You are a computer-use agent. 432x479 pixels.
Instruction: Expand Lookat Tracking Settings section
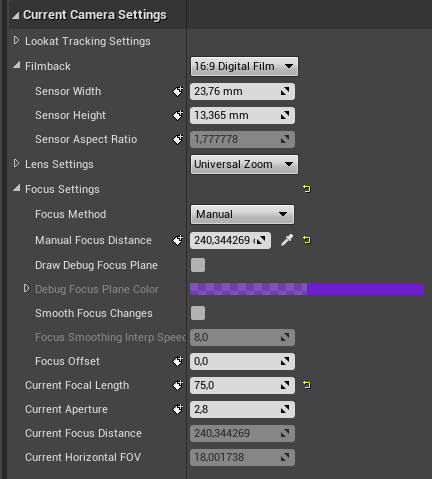[16, 41]
